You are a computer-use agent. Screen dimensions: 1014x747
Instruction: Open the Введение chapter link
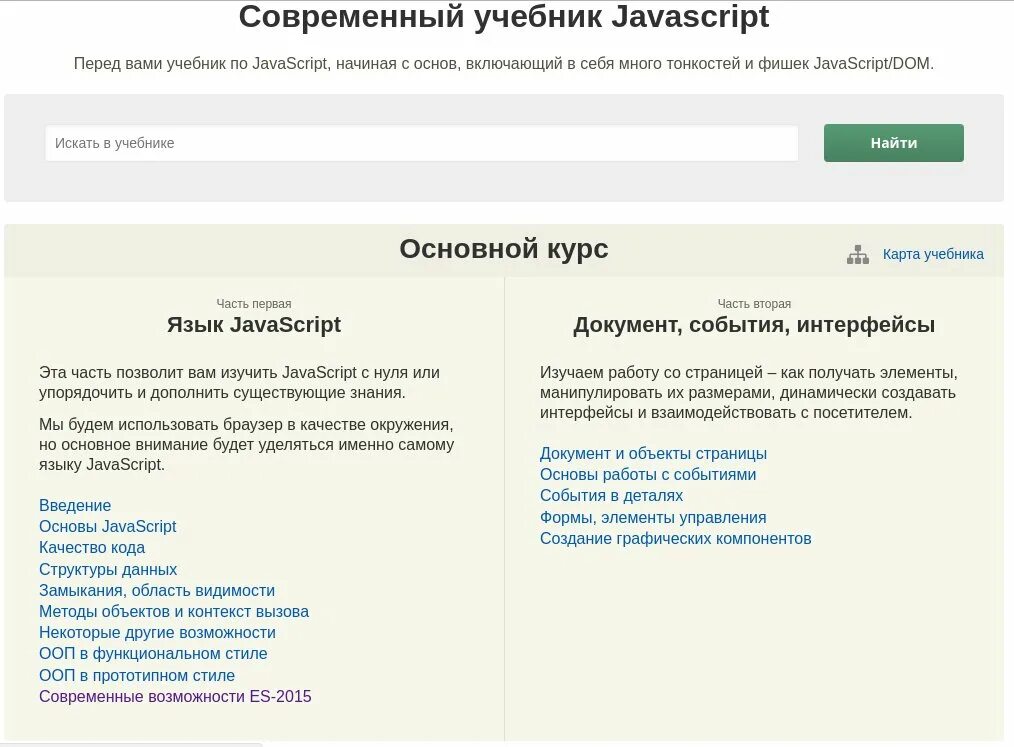coord(75,505)
